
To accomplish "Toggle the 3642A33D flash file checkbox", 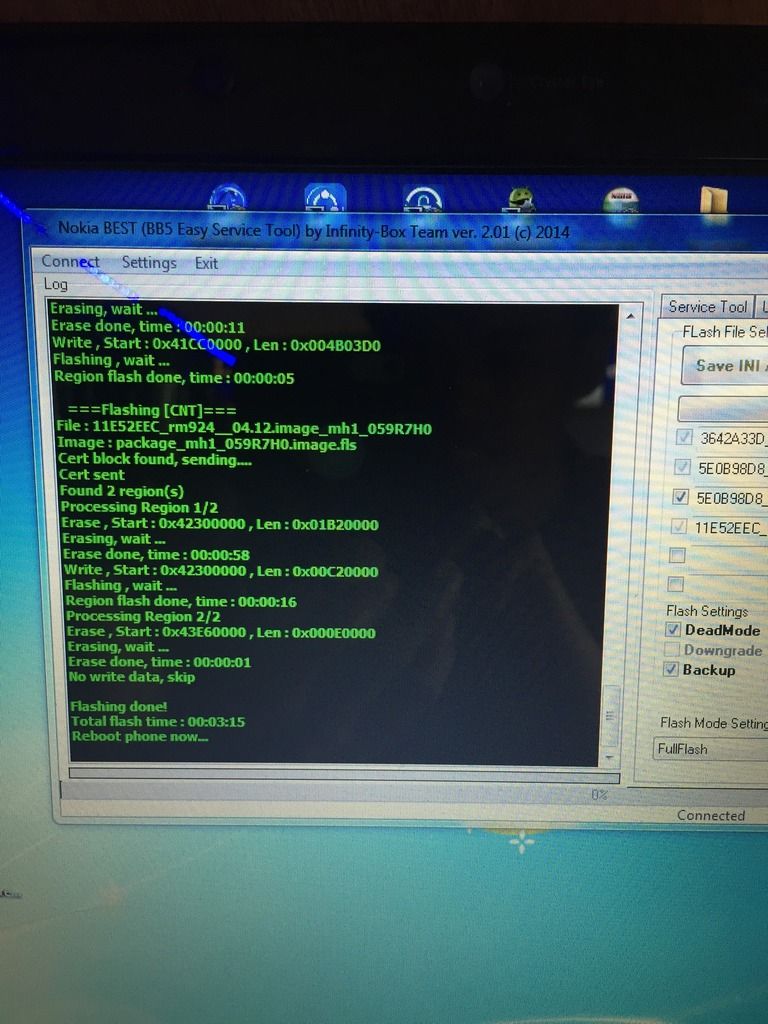I will [x=682, y=437].
